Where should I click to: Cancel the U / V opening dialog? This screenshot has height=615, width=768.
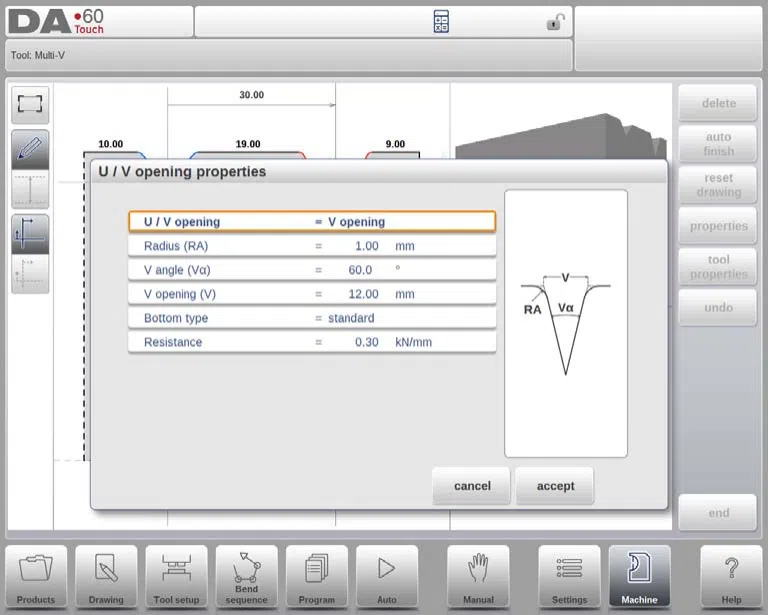[x=472, y=486]
